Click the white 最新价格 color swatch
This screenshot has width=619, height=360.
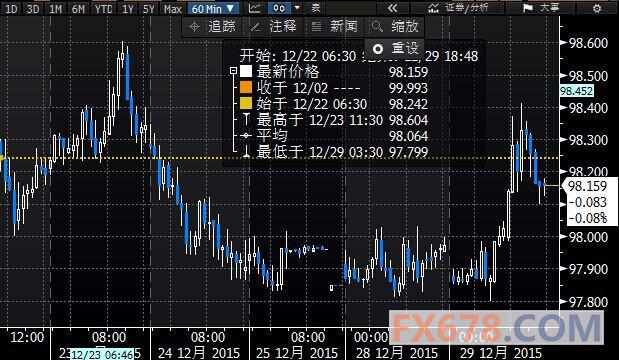pos(246,71)
